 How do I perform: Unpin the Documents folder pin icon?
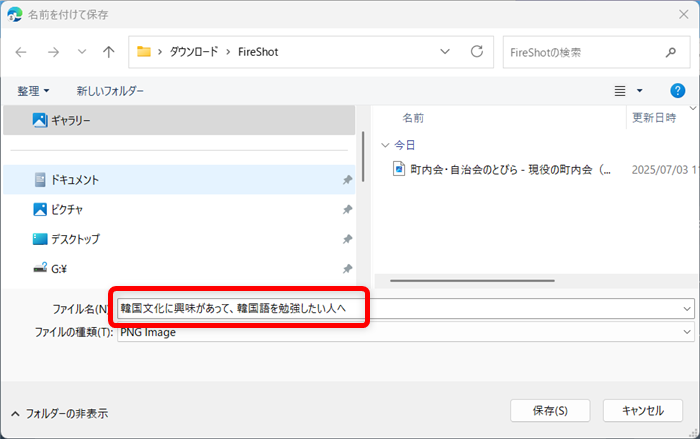tap(346, 180)
